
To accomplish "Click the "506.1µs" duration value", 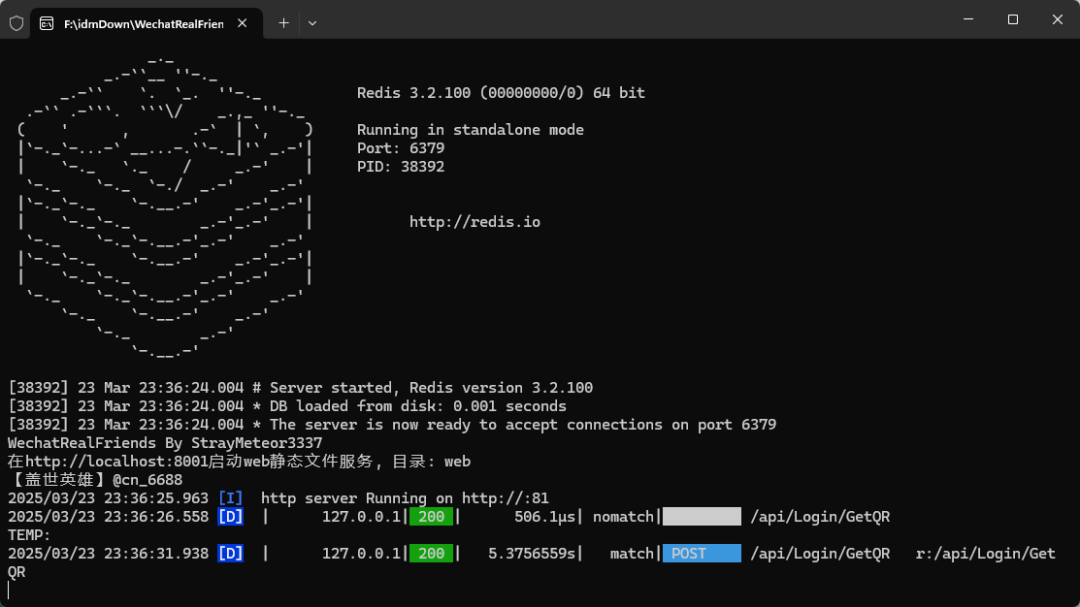I will [544, 517].
